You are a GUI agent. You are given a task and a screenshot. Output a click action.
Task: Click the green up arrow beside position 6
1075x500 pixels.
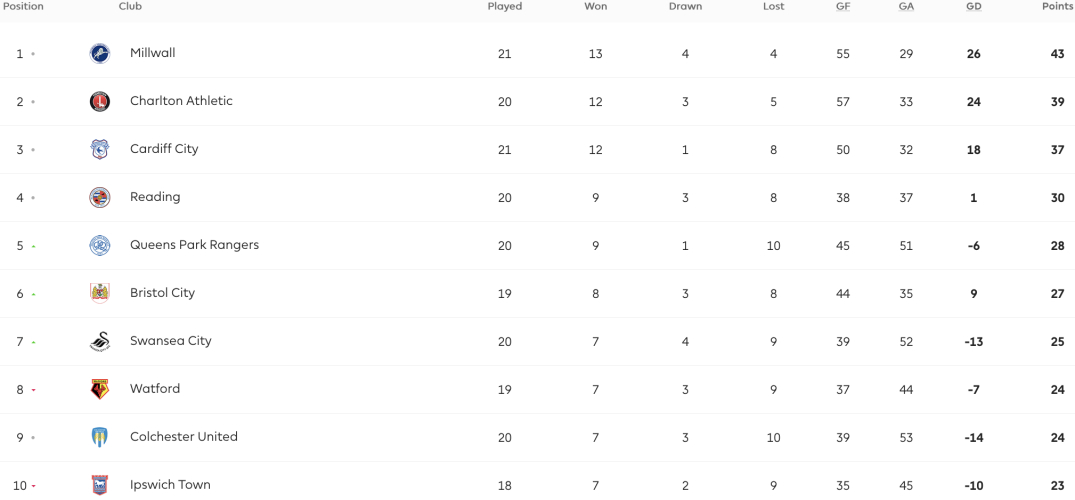pos(33,294)
